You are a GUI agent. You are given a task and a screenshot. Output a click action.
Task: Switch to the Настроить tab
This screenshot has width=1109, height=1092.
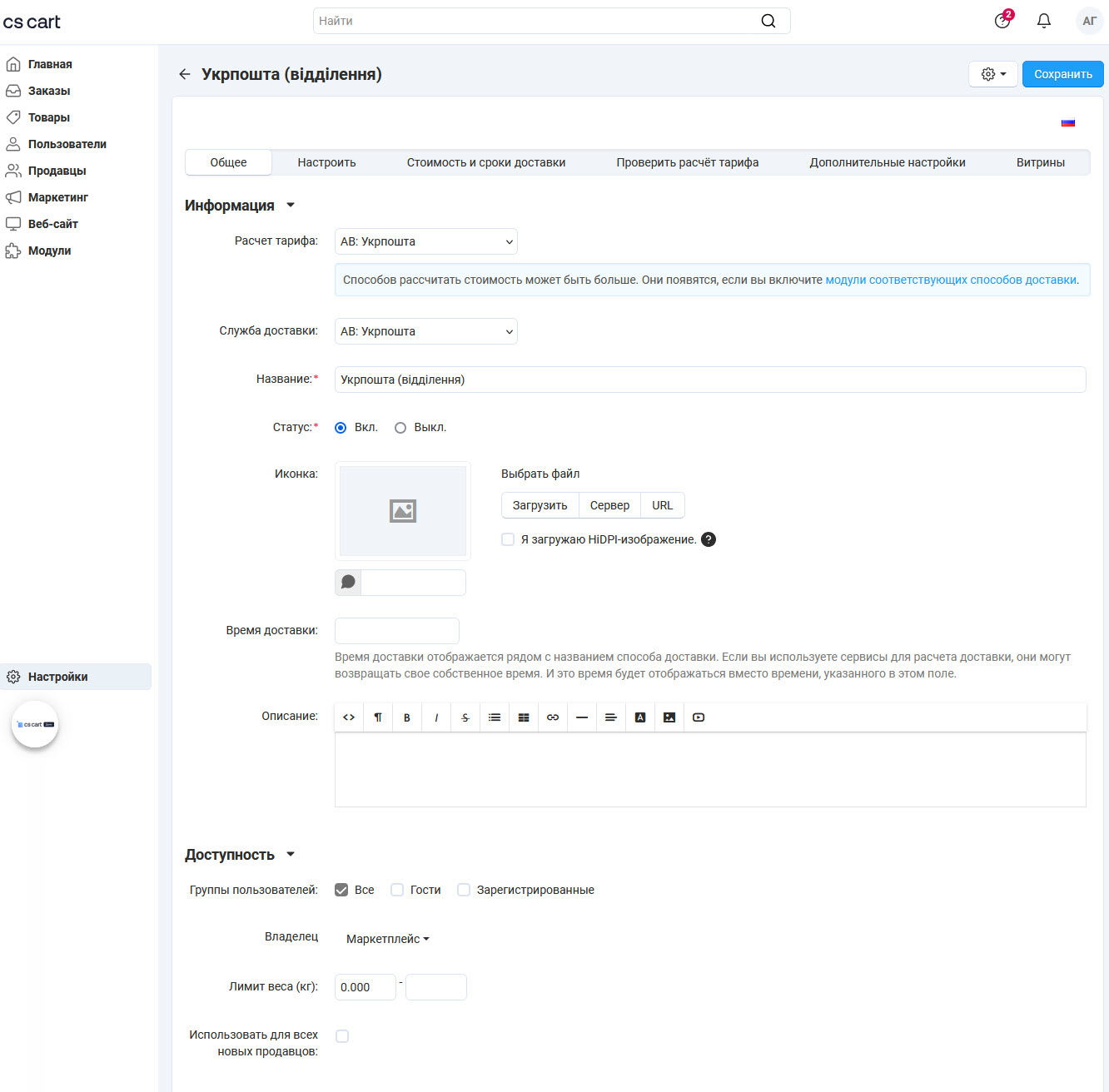pos(326,162)
